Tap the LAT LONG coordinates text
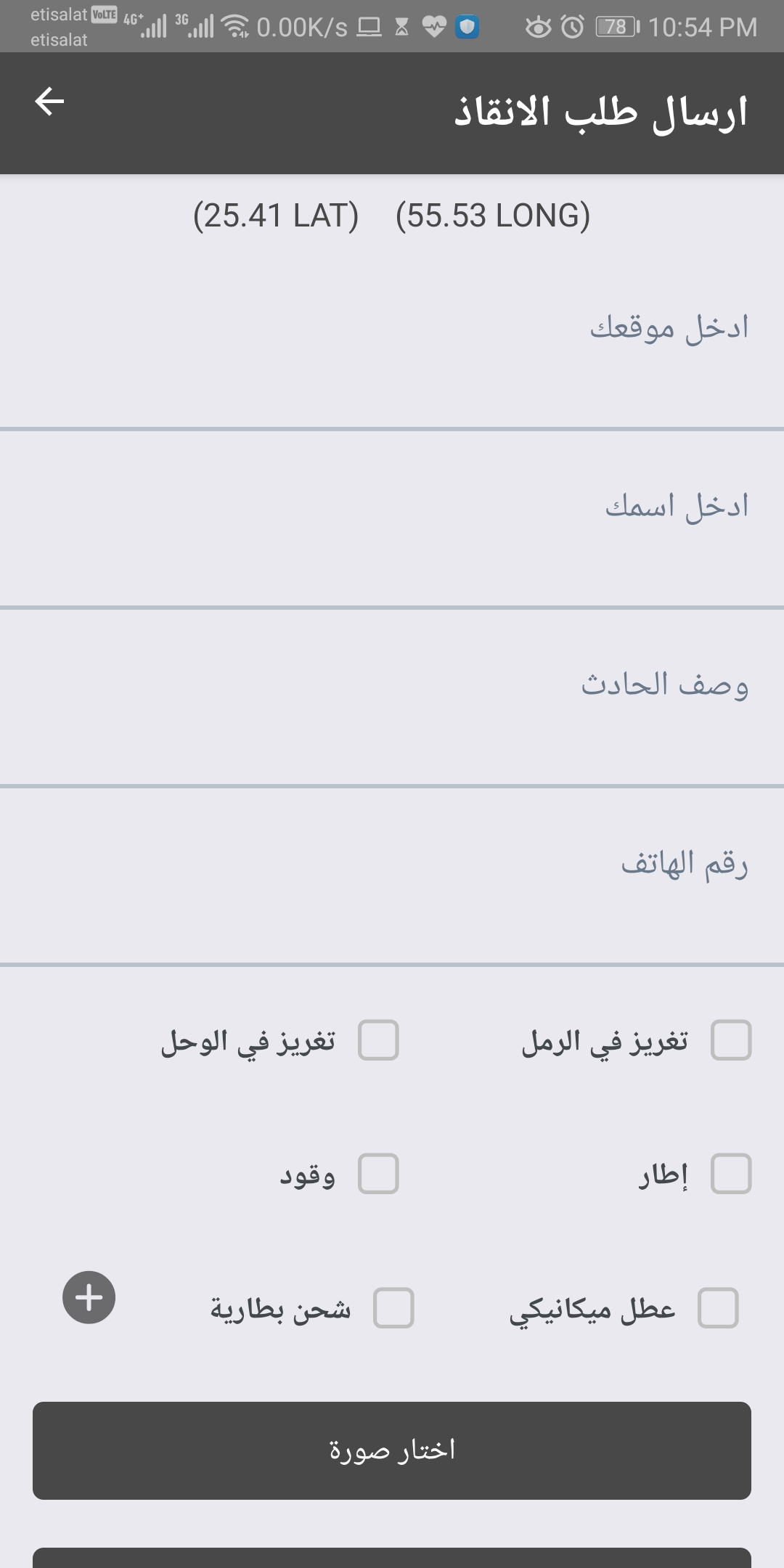The height and width of the screenshot is (1568, 784). (x=392, y=216)
